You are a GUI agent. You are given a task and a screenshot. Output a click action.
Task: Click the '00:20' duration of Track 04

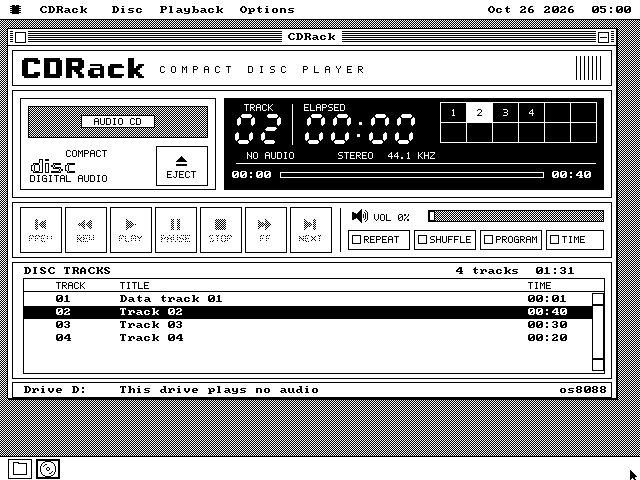[x=547, y=338]
